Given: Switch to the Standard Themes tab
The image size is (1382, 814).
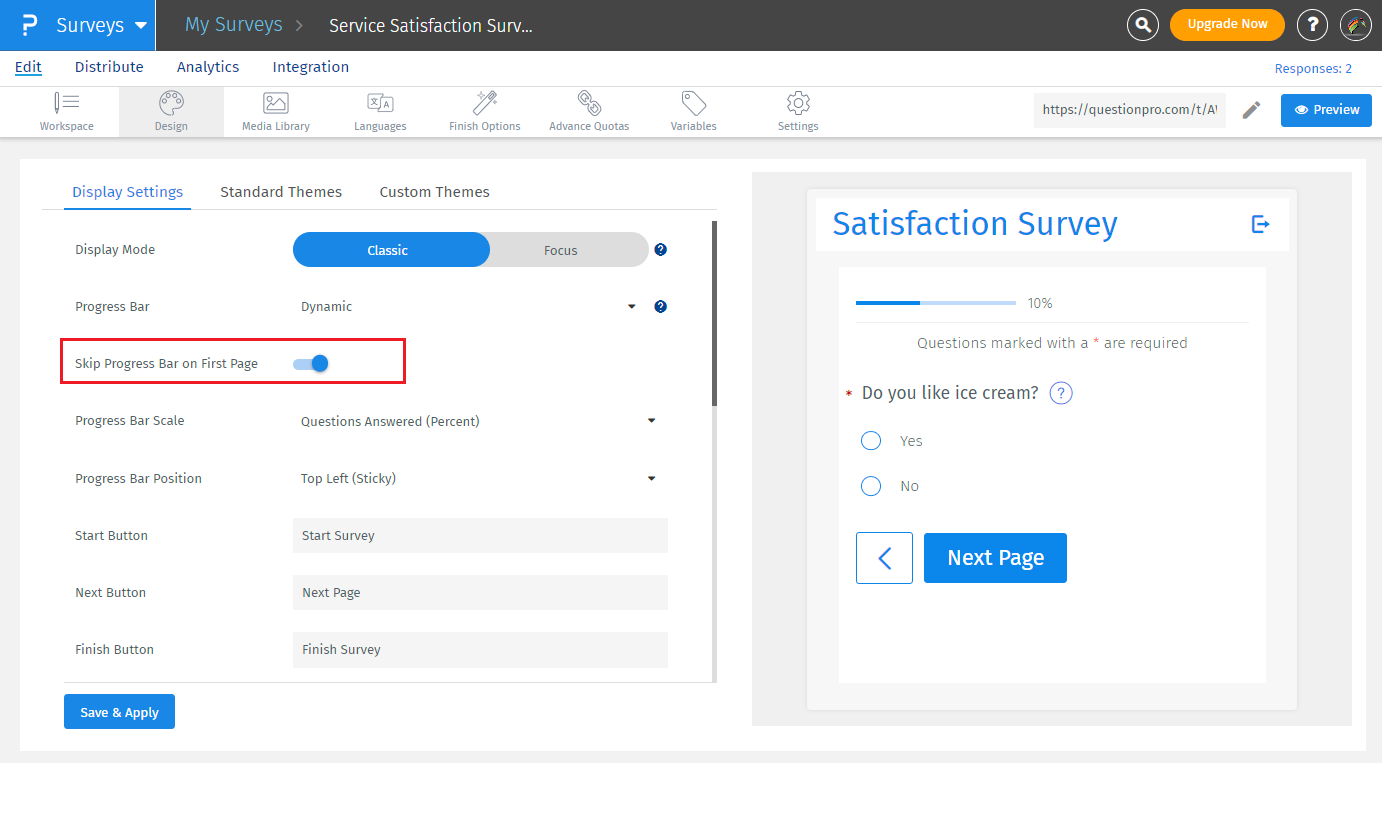Looking at the screenshot, I should (x=281, y=192).
